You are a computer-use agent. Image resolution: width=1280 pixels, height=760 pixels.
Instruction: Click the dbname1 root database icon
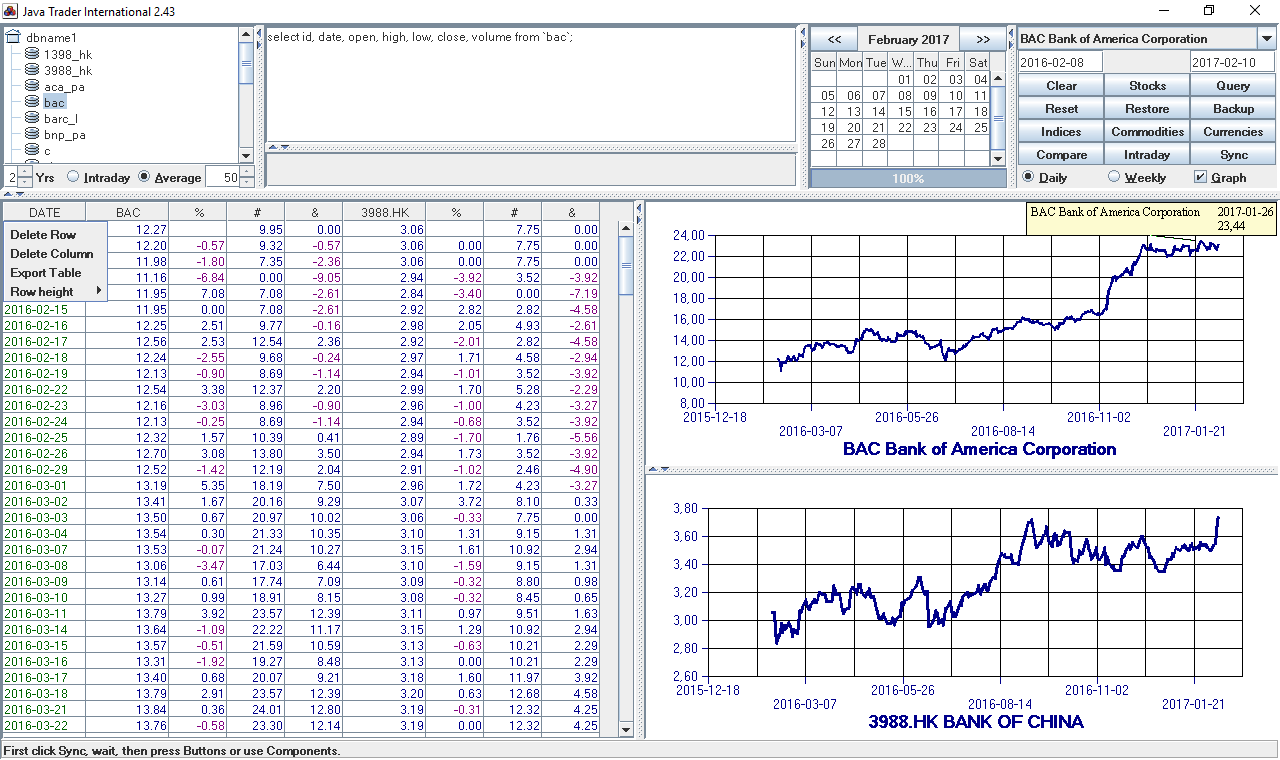point(14,38)
